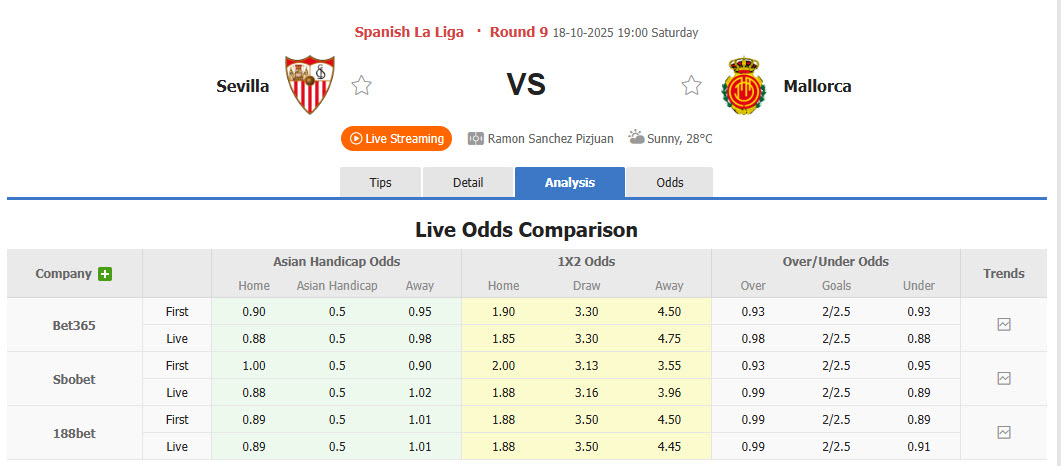Click the Sevilla club crest logo
This screenshot has width=1061, height=466.
(x=310, y=85)
